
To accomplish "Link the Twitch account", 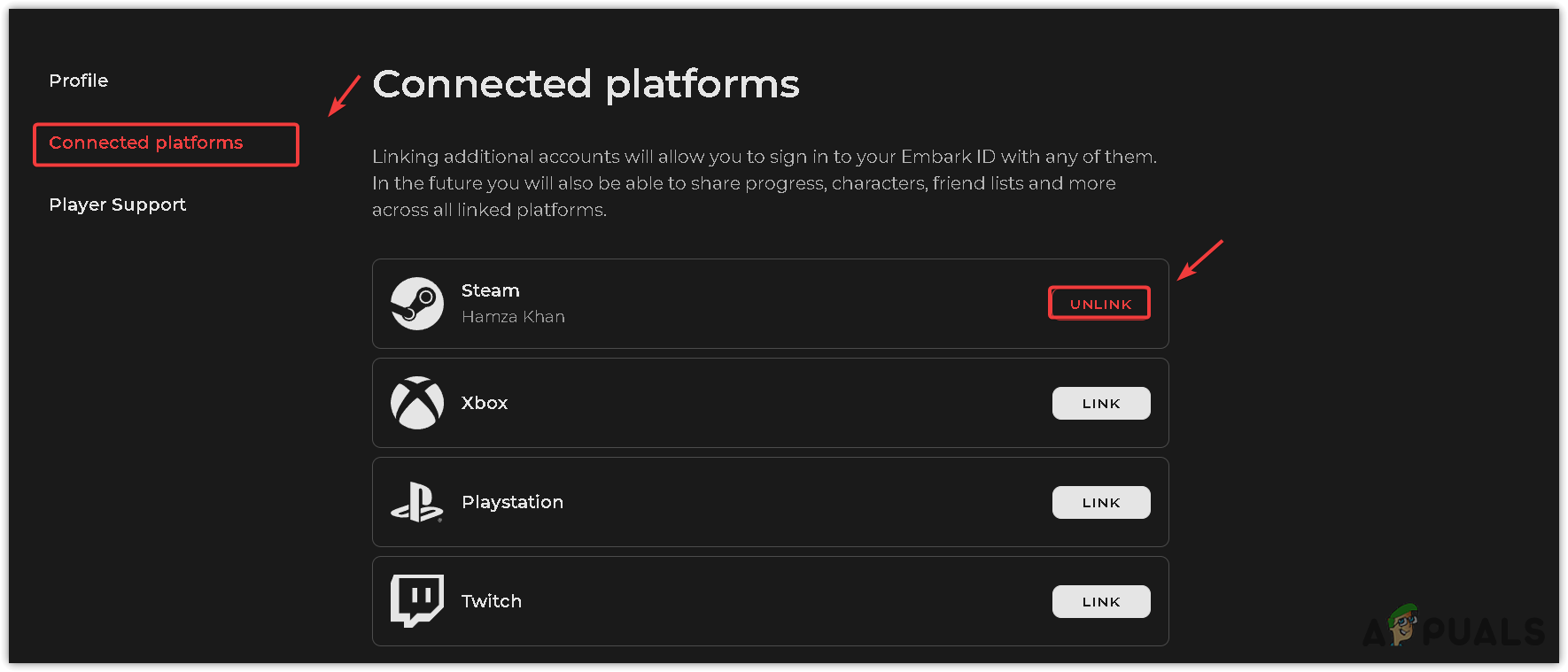I will [x=1101, y=602].
